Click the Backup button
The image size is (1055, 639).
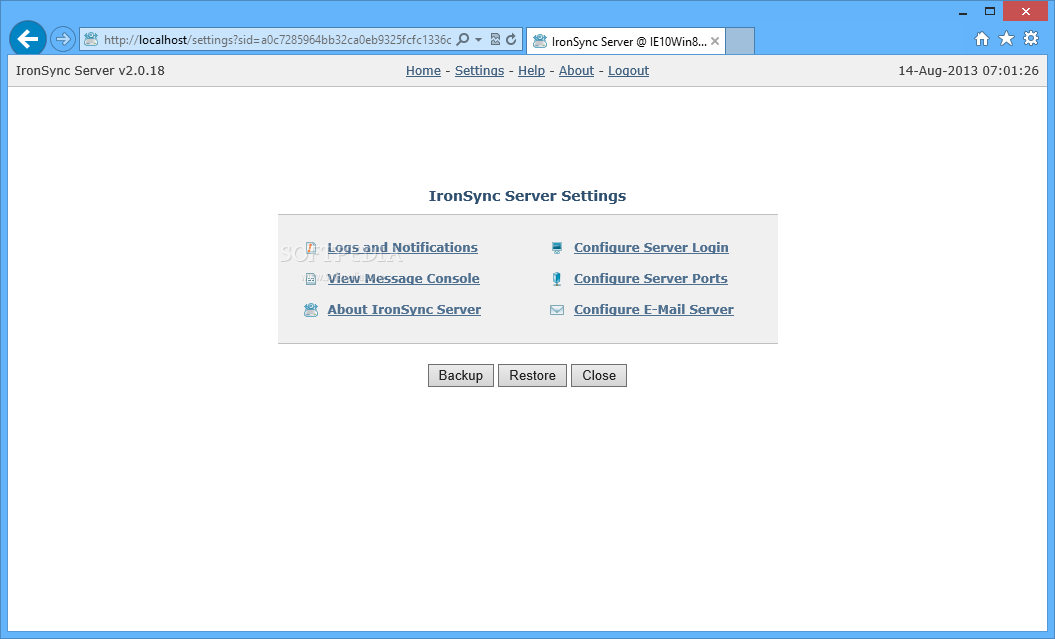click(461, 375)
